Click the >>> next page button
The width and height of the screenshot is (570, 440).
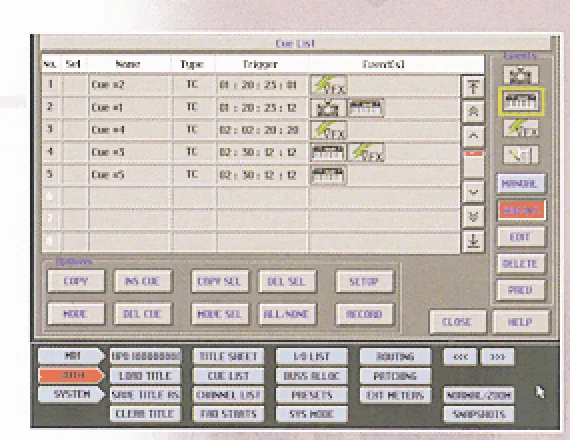point(498,356)
